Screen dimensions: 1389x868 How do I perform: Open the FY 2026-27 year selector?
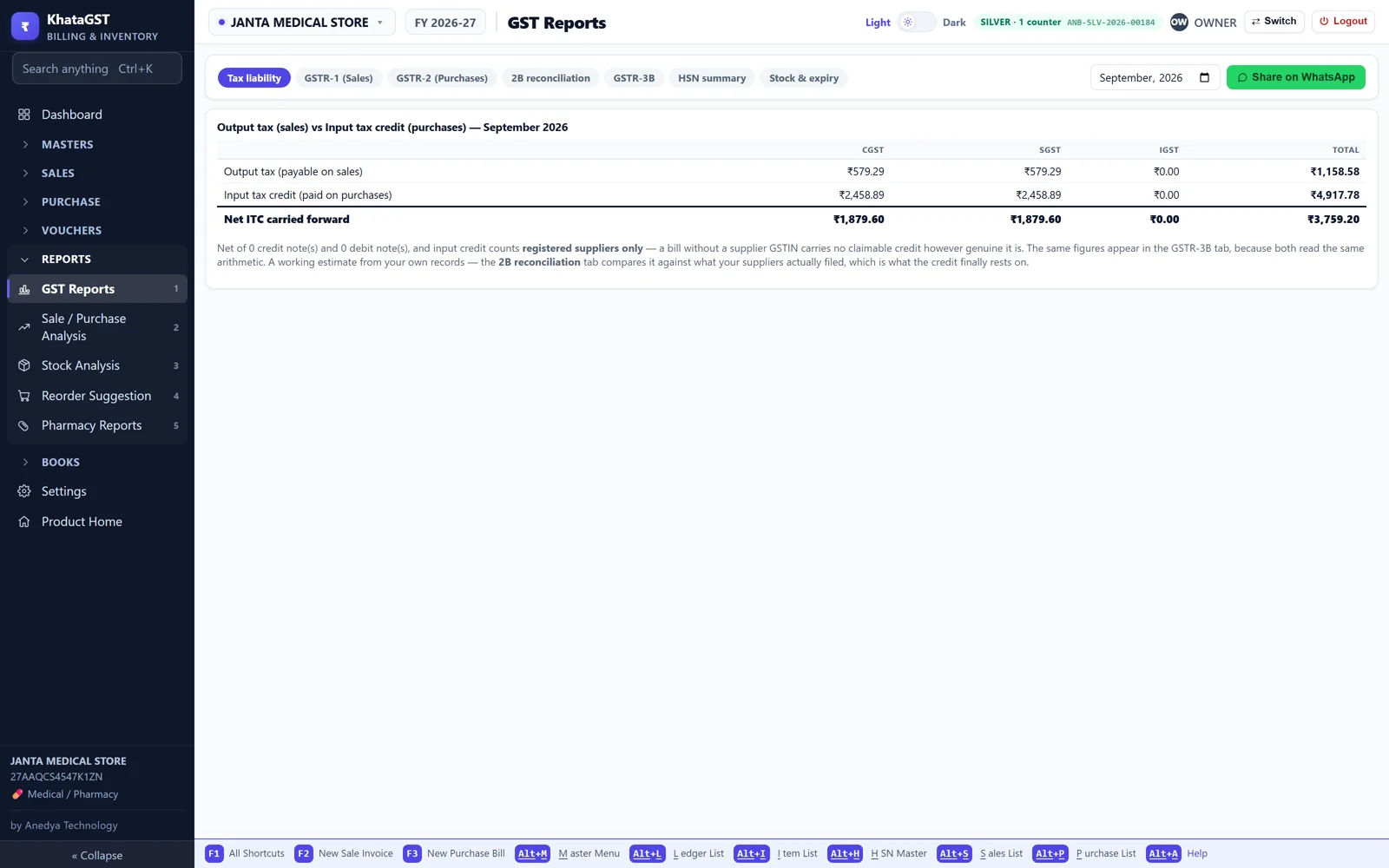point(445,23)
